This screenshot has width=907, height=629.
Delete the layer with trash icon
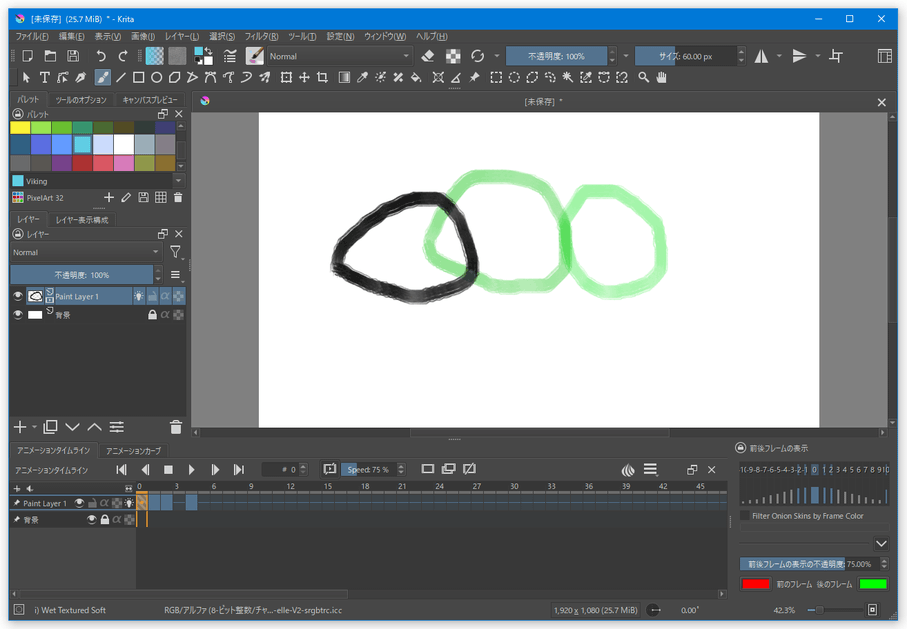coord(176,427)
